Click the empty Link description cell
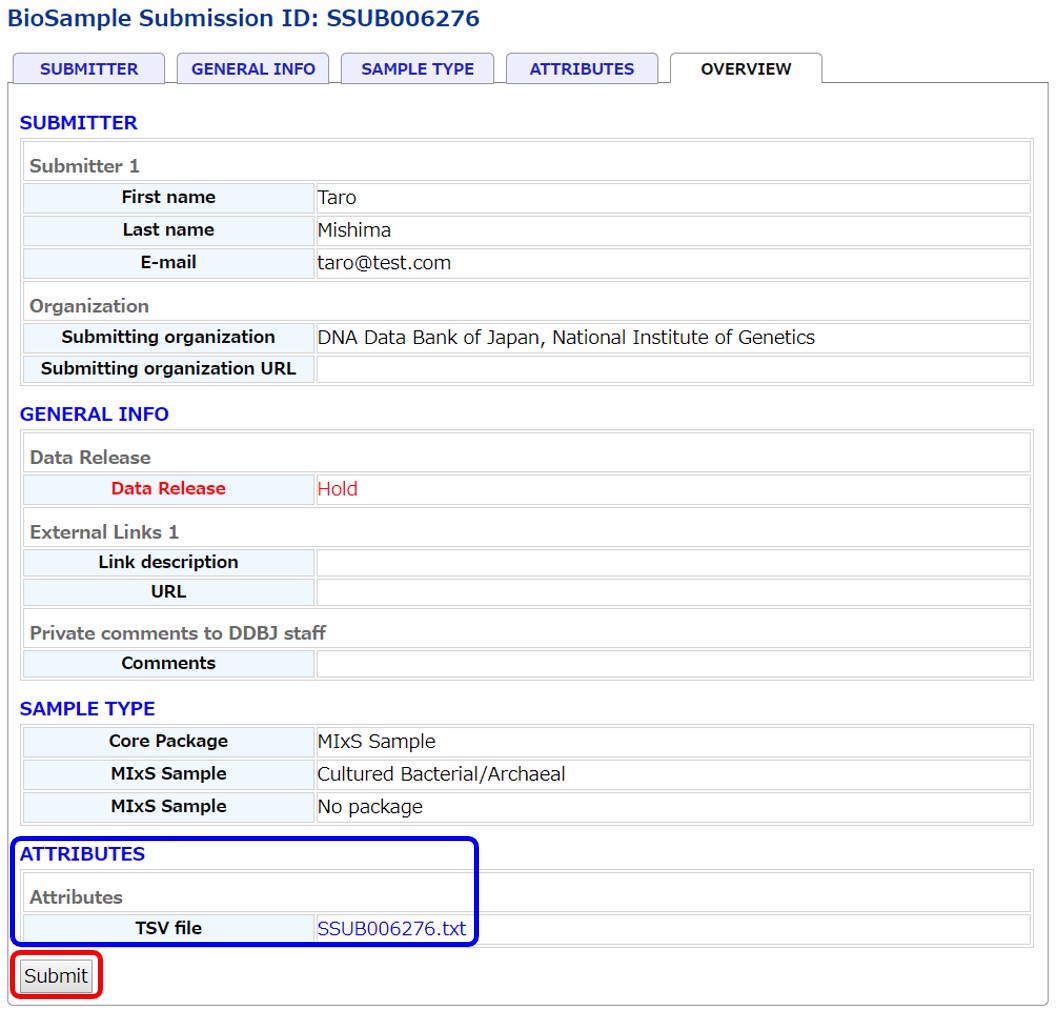Image resolution: width=1056 pixels, height=1010 pixels. [x=672, y=563]
